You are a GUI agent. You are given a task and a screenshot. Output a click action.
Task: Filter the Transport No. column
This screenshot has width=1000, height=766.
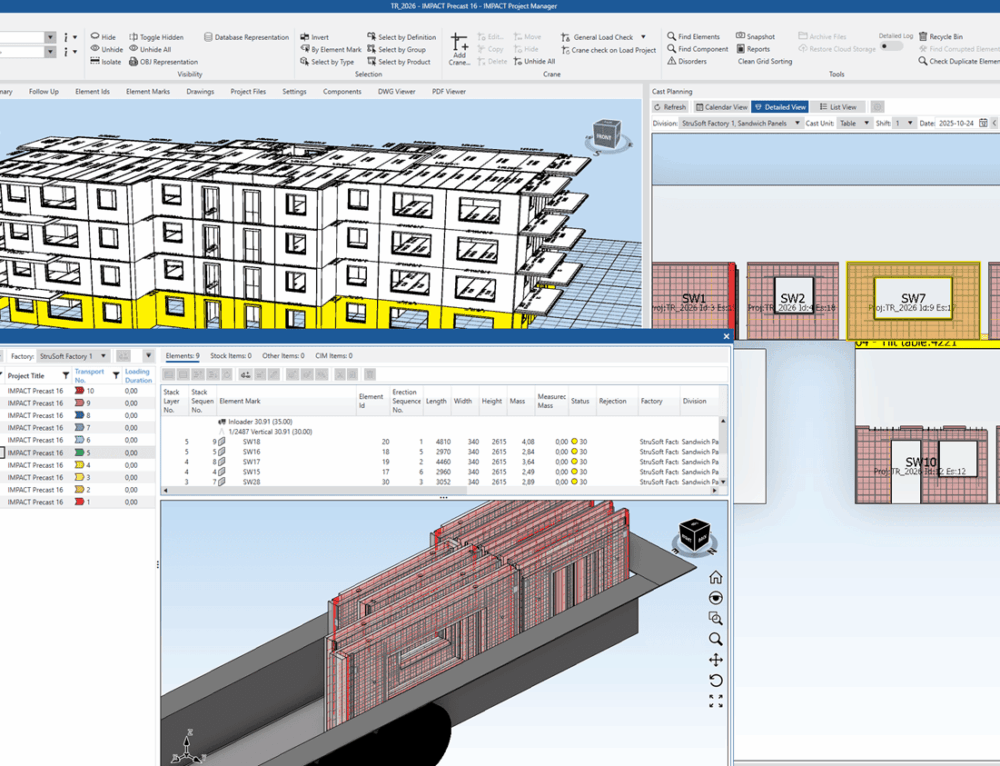click(115, 376)
